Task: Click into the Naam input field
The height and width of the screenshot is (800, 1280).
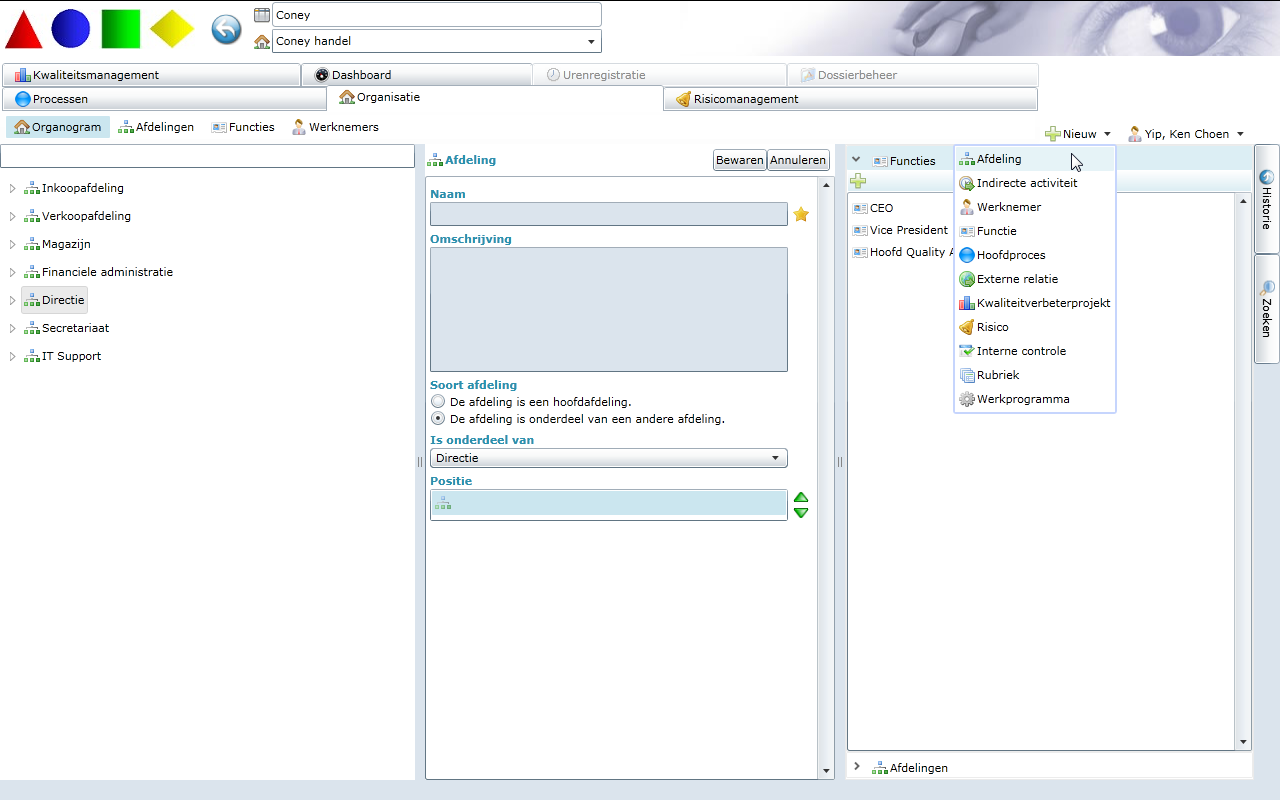Action: tap(609, 214)
